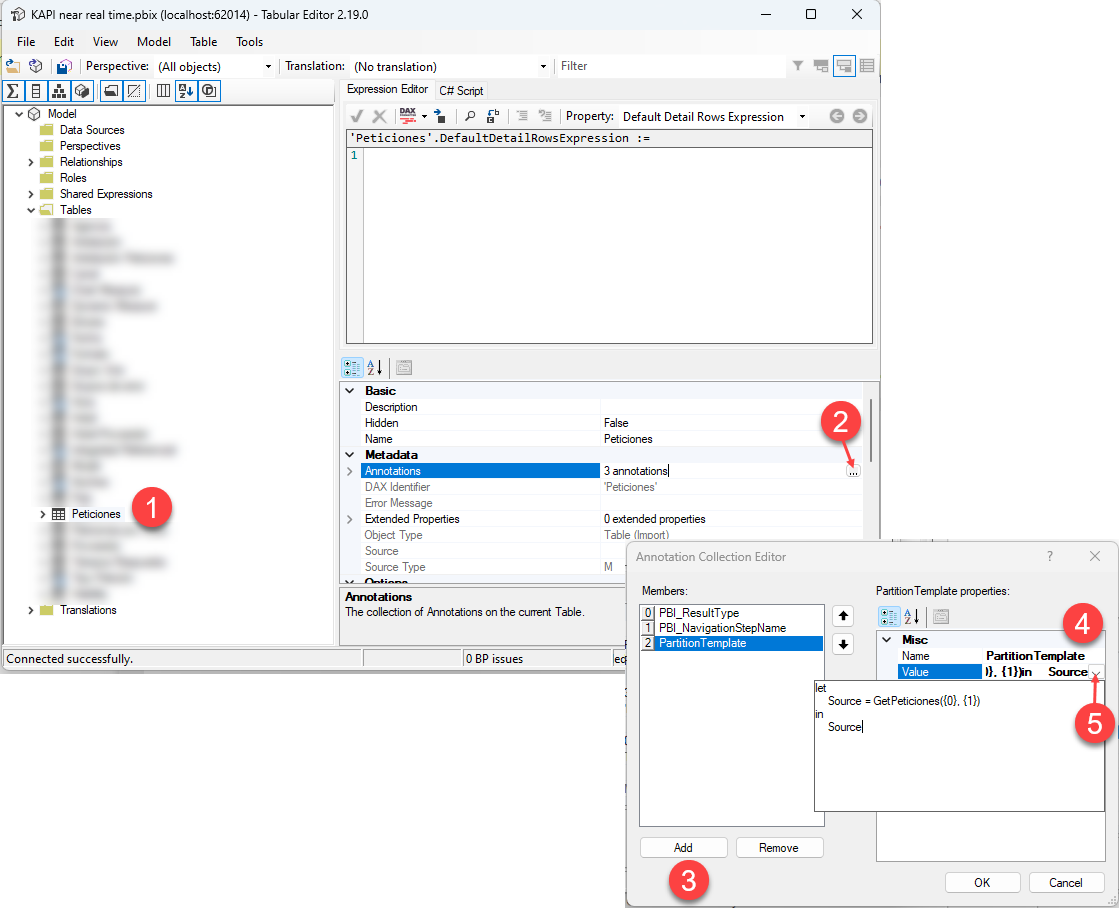Move annotation down with the down arrow
The width and height of the screenshot is (1119, 908).
[x=843, y=645]
